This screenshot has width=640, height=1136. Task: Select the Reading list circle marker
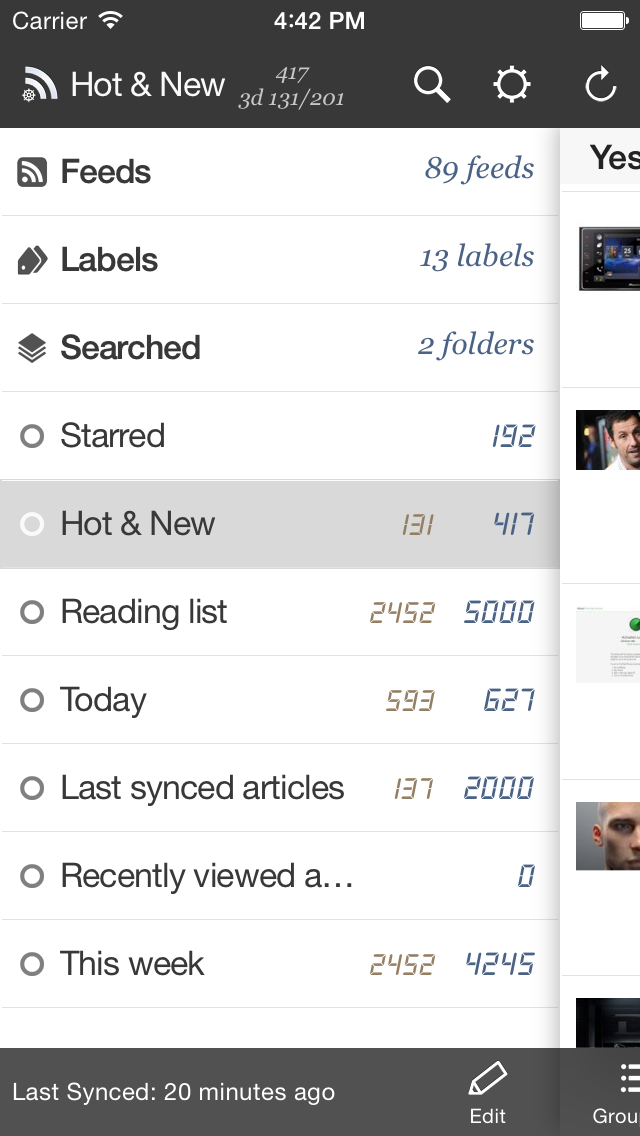click(x=32, y=612)
